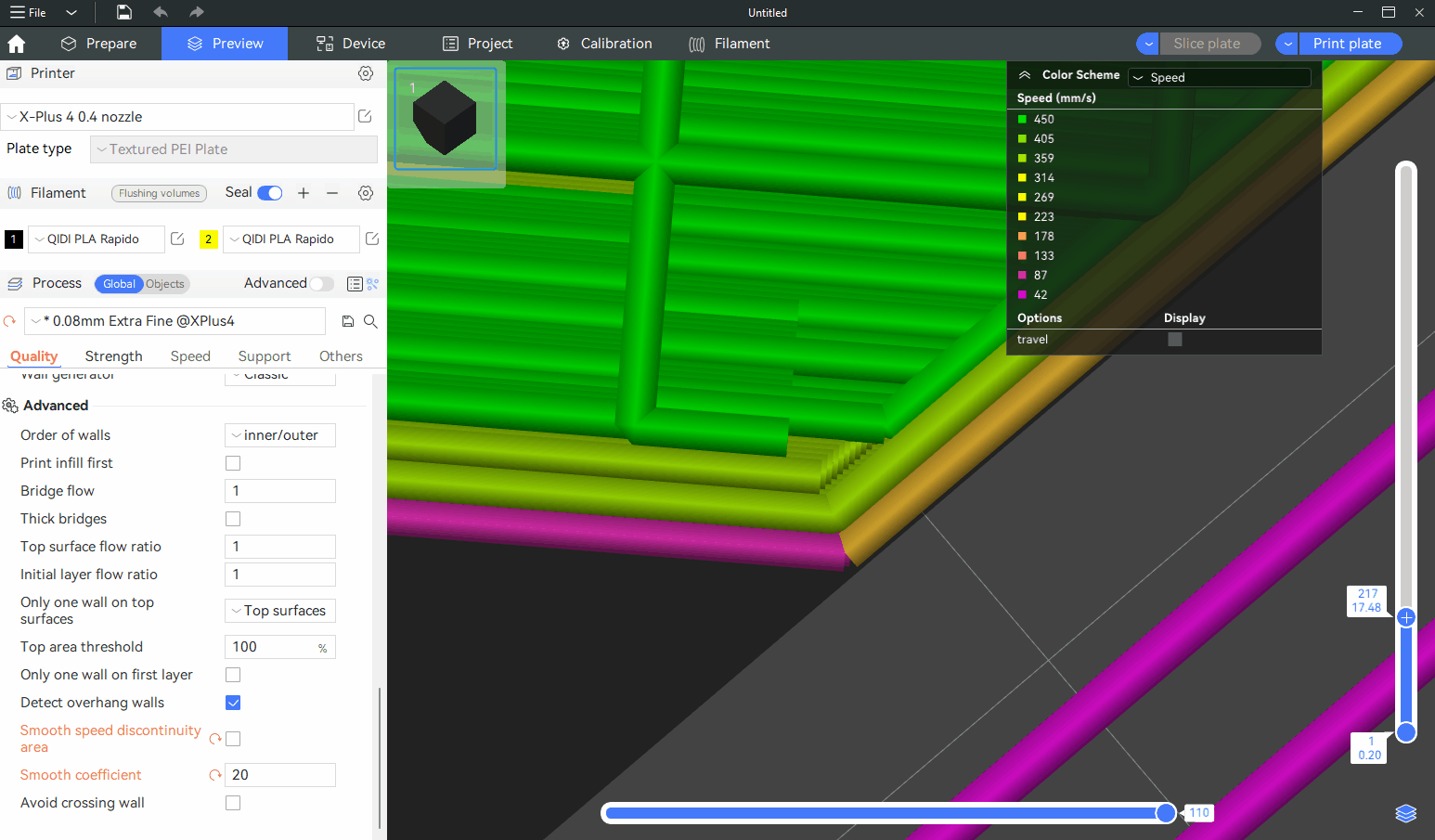Save the process preset icon
The height and width of the screenshot is (840, 1435).
coord(348,321)
